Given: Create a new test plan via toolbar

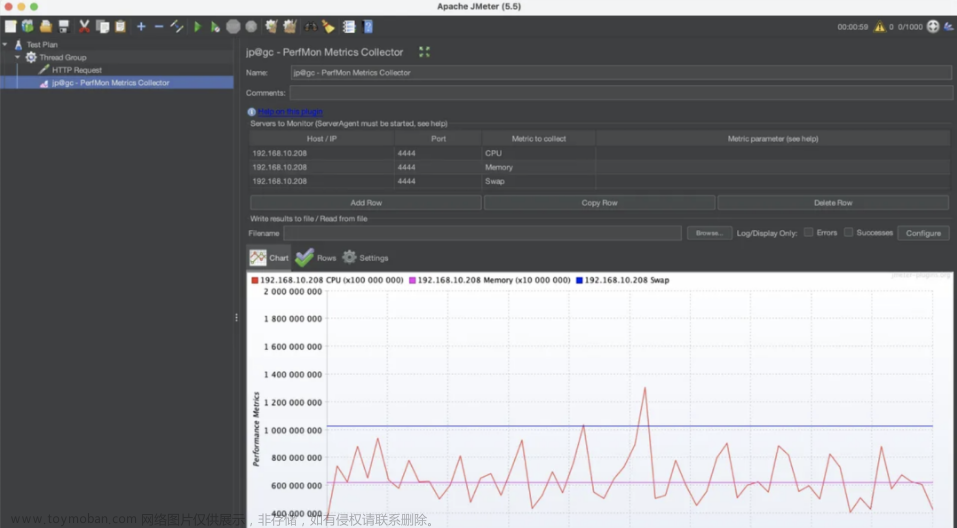Looking at the screenshot, I should click(10, 26).
